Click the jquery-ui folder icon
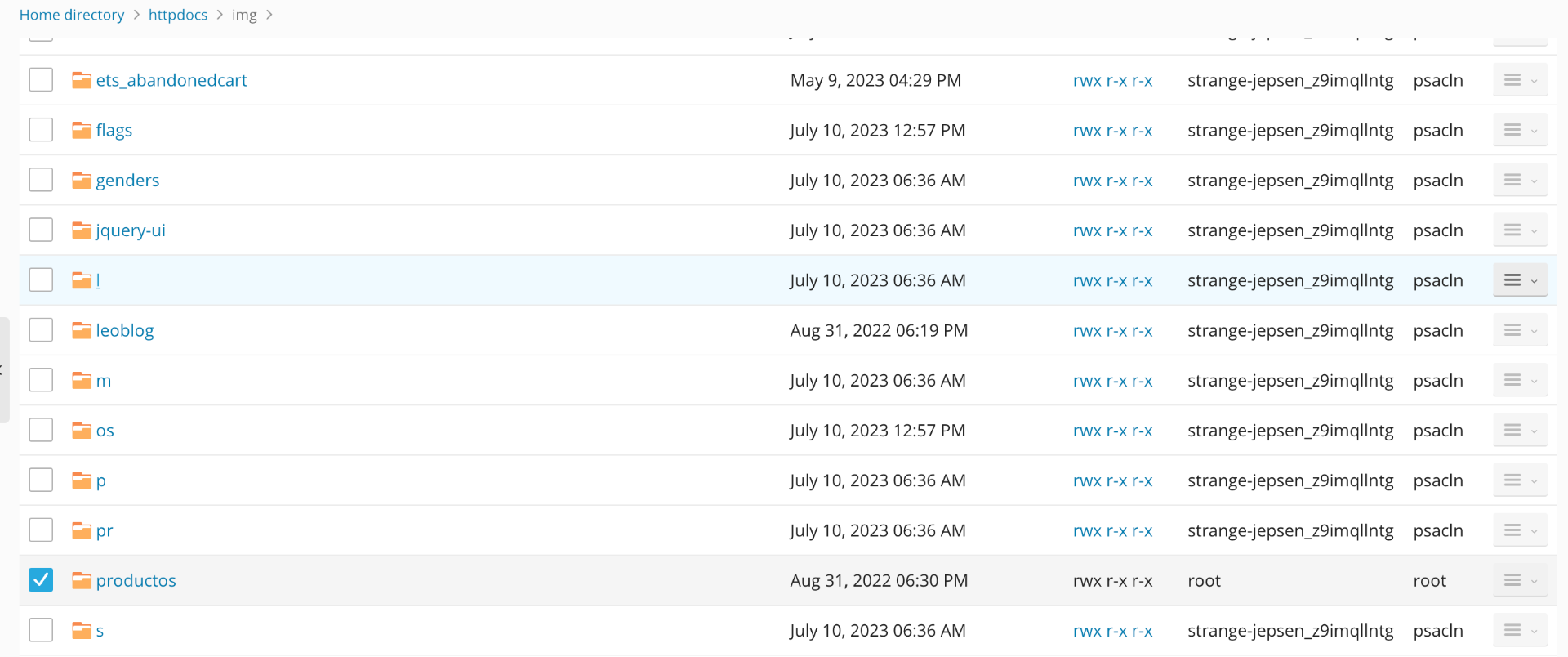The width and height of the screenshot is (1568, 657). coord(81,230)
